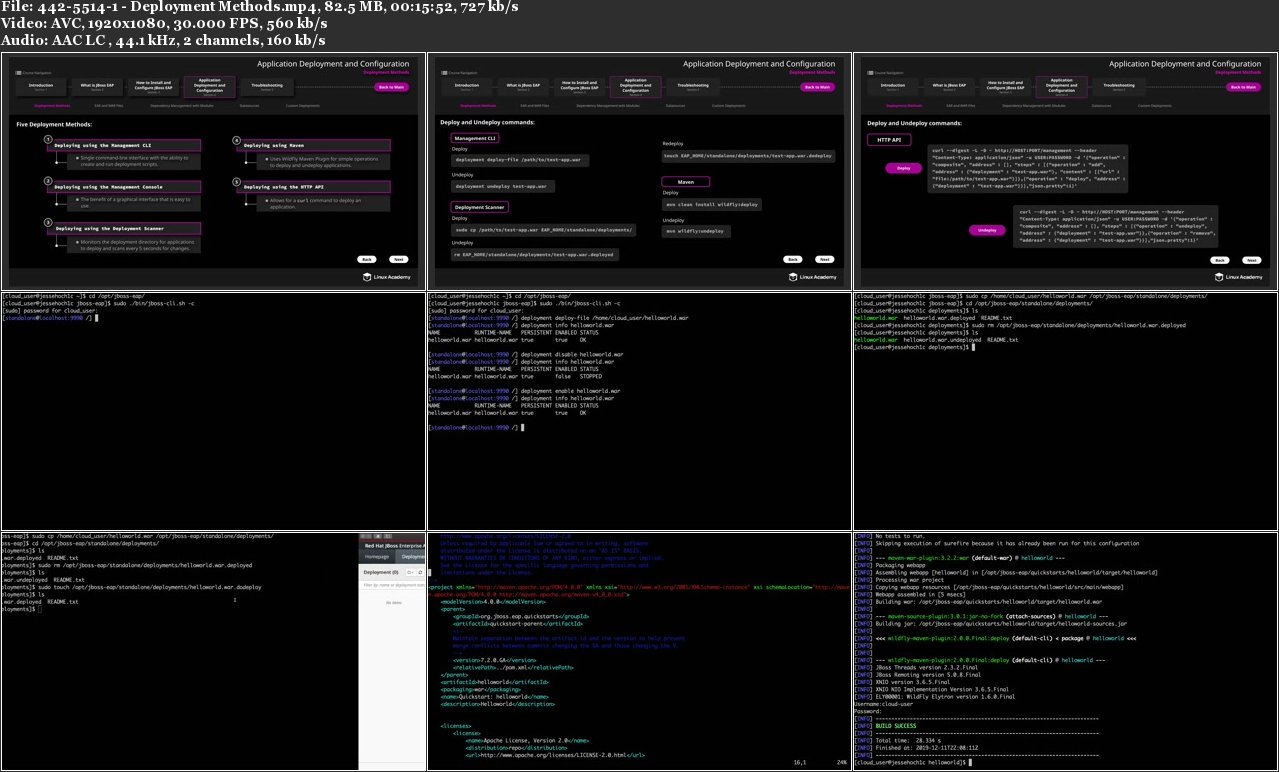Viewport: 1279px width, 772px height.
Task: Open Datasources subtab on HTTP API slide
Action: (x=1101, y=105)
